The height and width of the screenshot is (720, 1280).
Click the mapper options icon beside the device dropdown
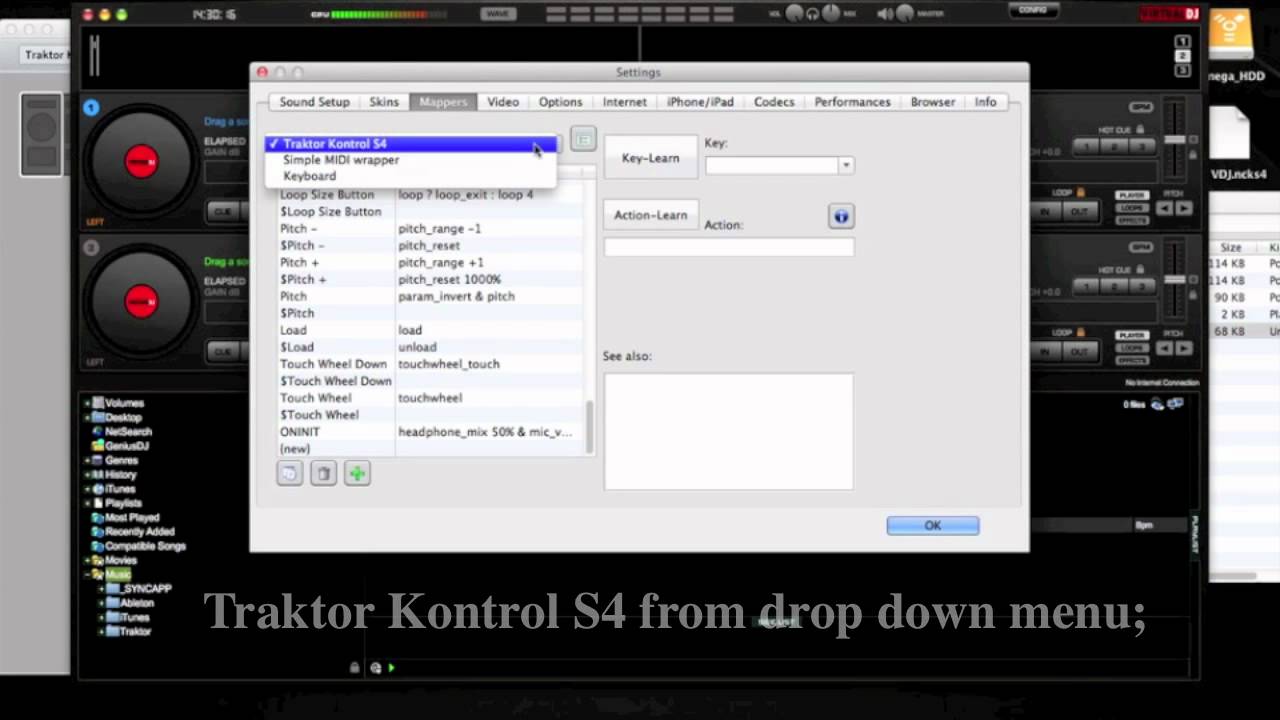pyautogui.click(x=583, y=139)
